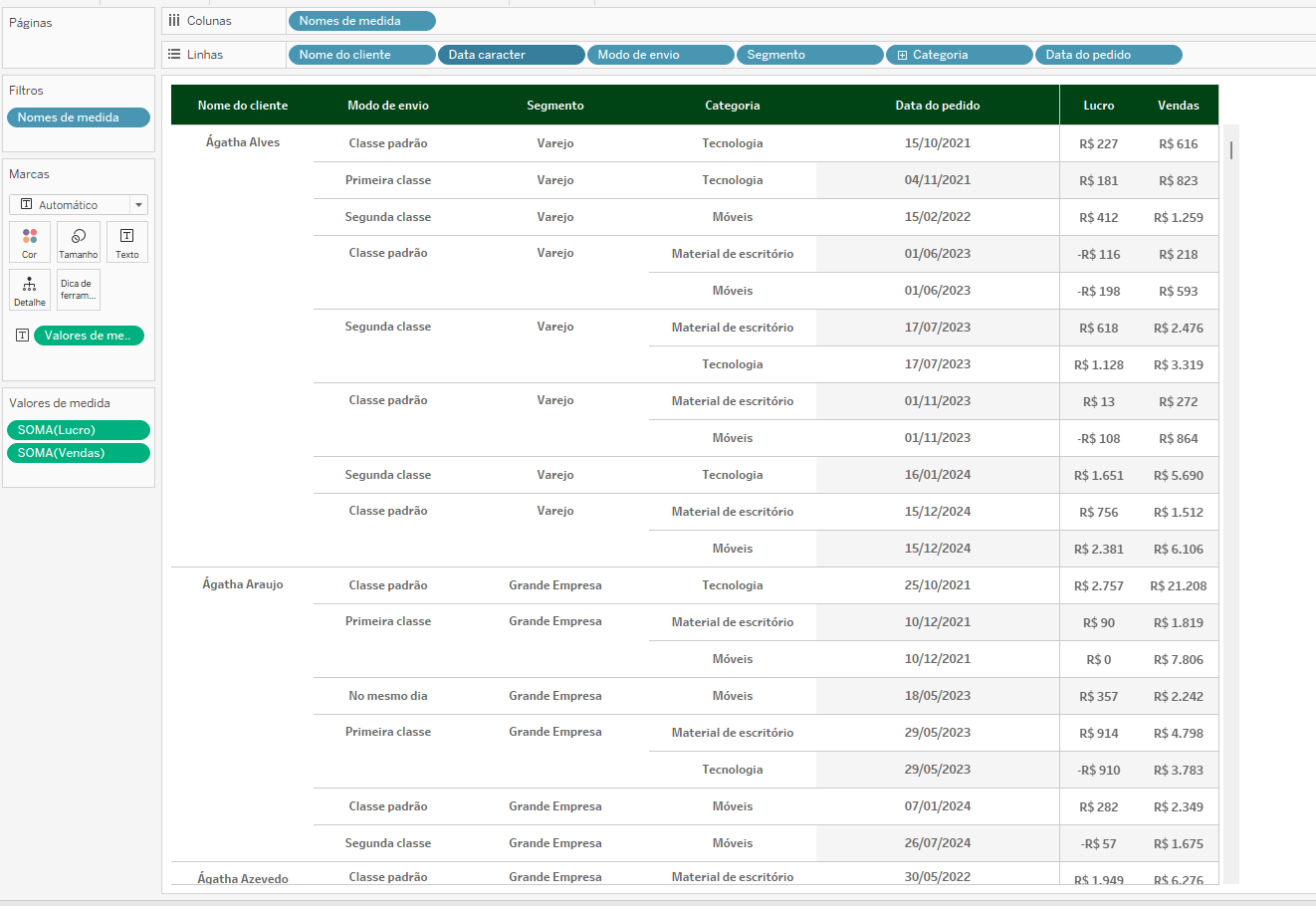Select the Data caracter pill in Linhas
1316x906 pixels.
[x=511, y=55]
